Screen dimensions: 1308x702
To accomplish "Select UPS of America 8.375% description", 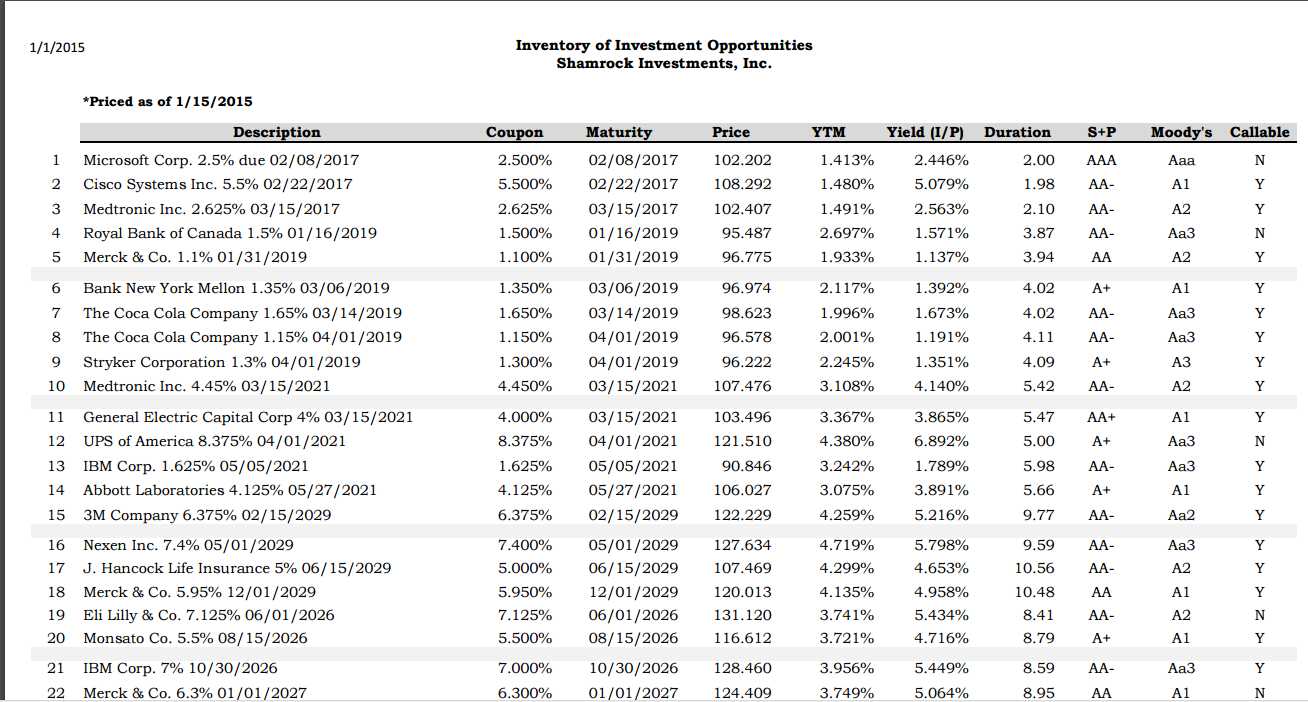I will [x=214, y=441].
